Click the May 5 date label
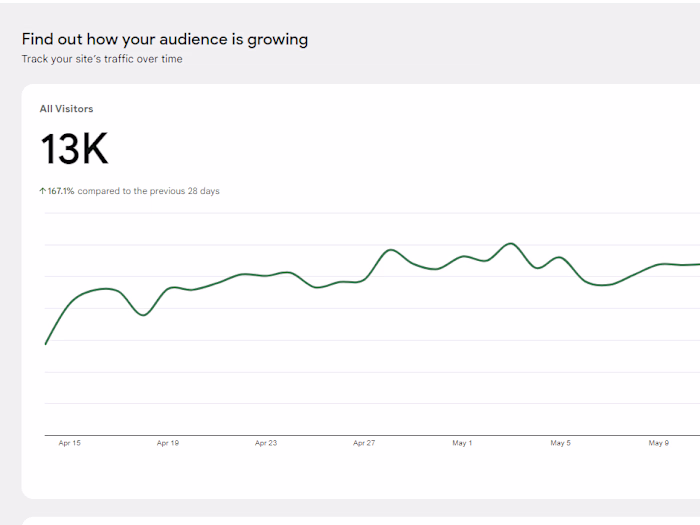Image resolution: width=700 pixels, height=525 pixels. [560, 443]
